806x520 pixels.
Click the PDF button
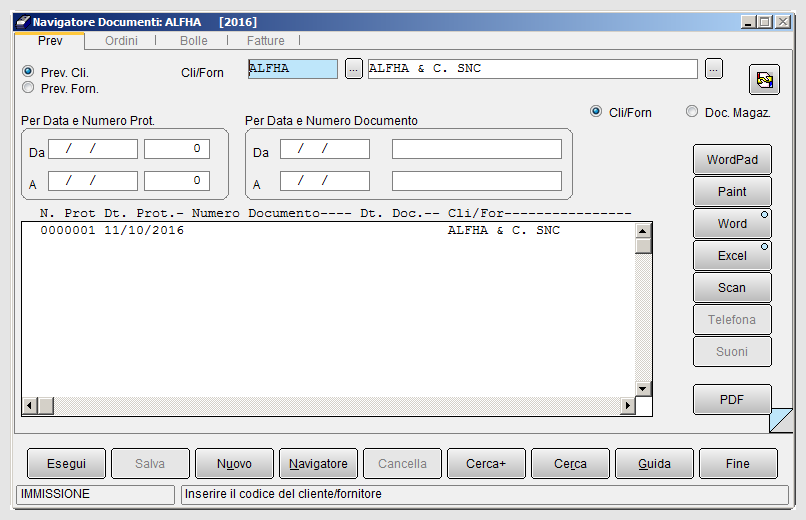[732, 399]
